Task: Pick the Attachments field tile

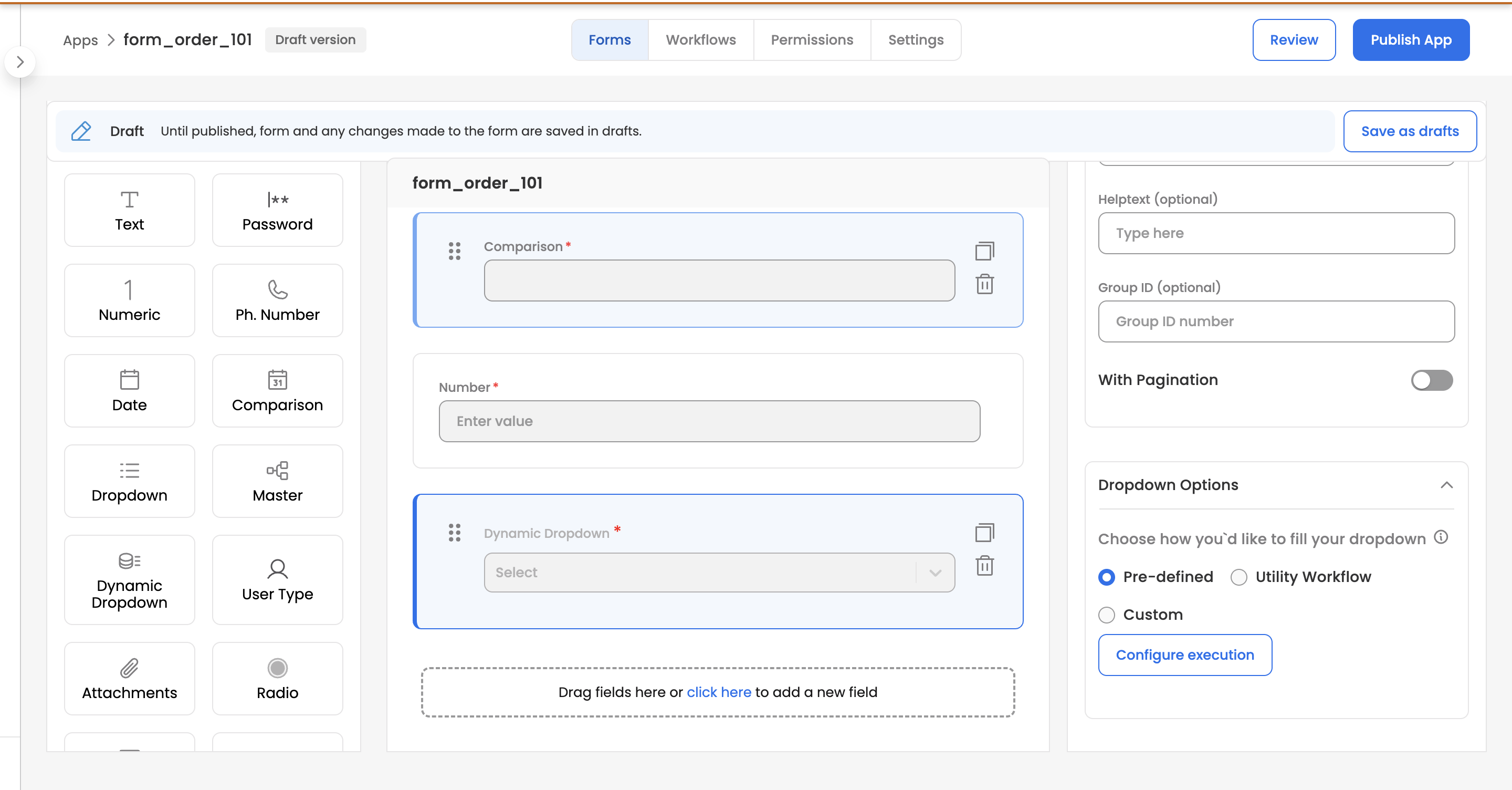Action: (x=129, y=679)
